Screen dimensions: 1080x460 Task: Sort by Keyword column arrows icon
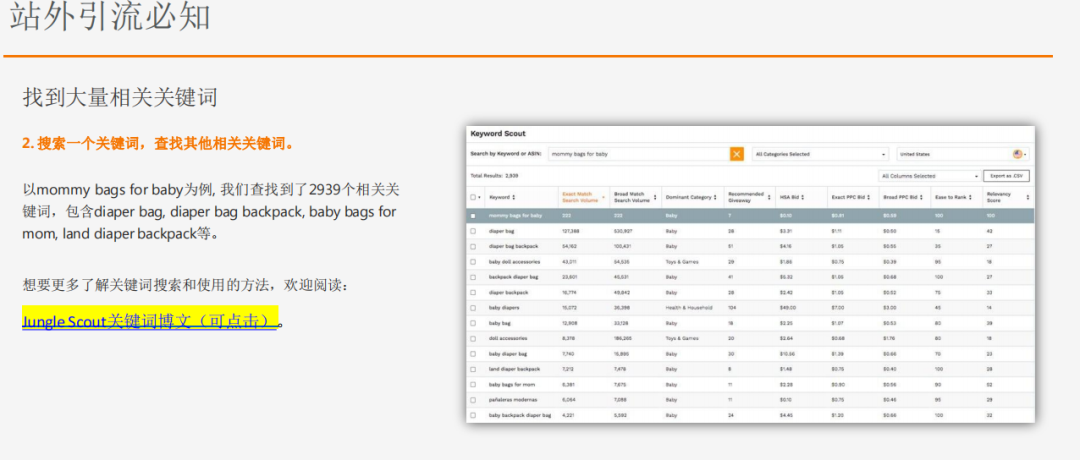(x=514, y=198)
